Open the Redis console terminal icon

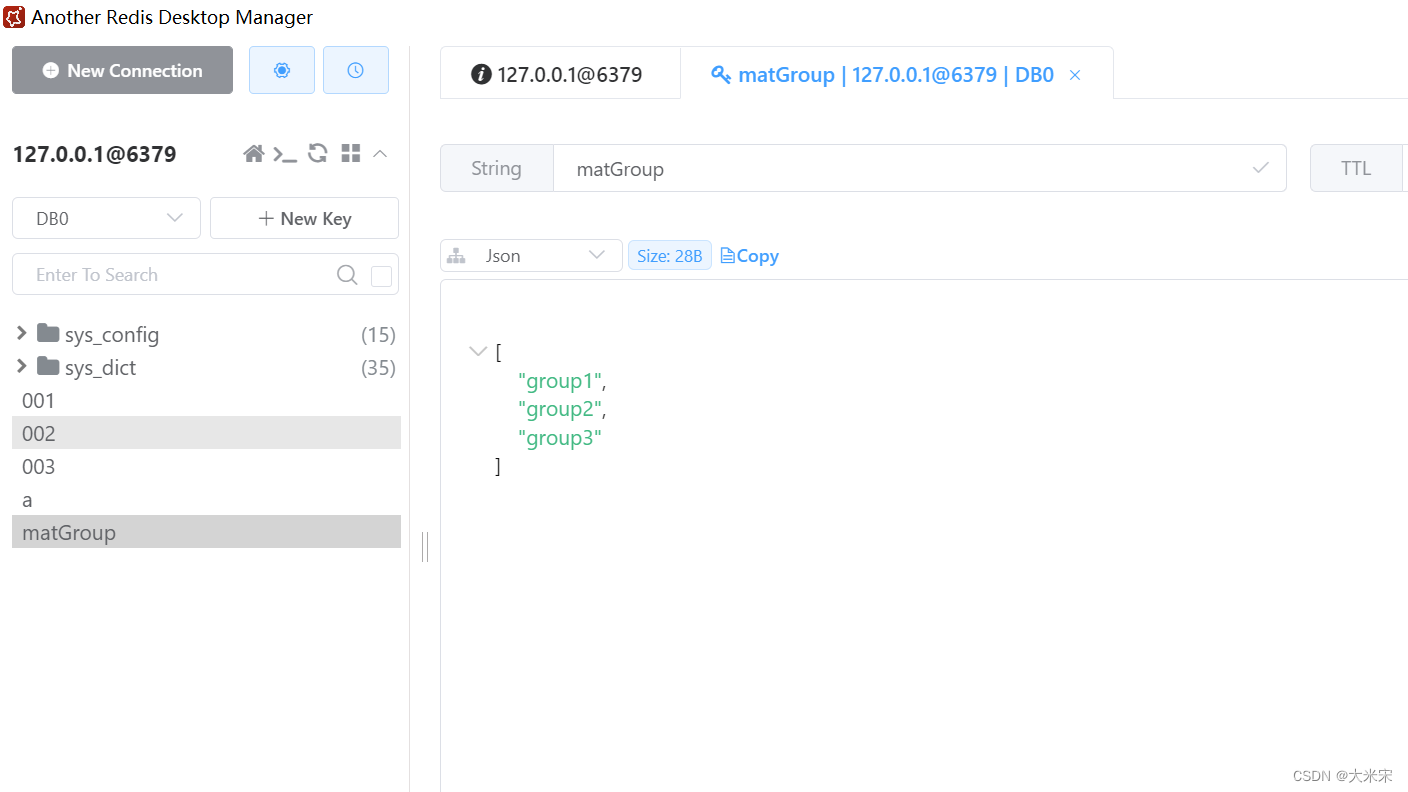(x=286, y=154)
